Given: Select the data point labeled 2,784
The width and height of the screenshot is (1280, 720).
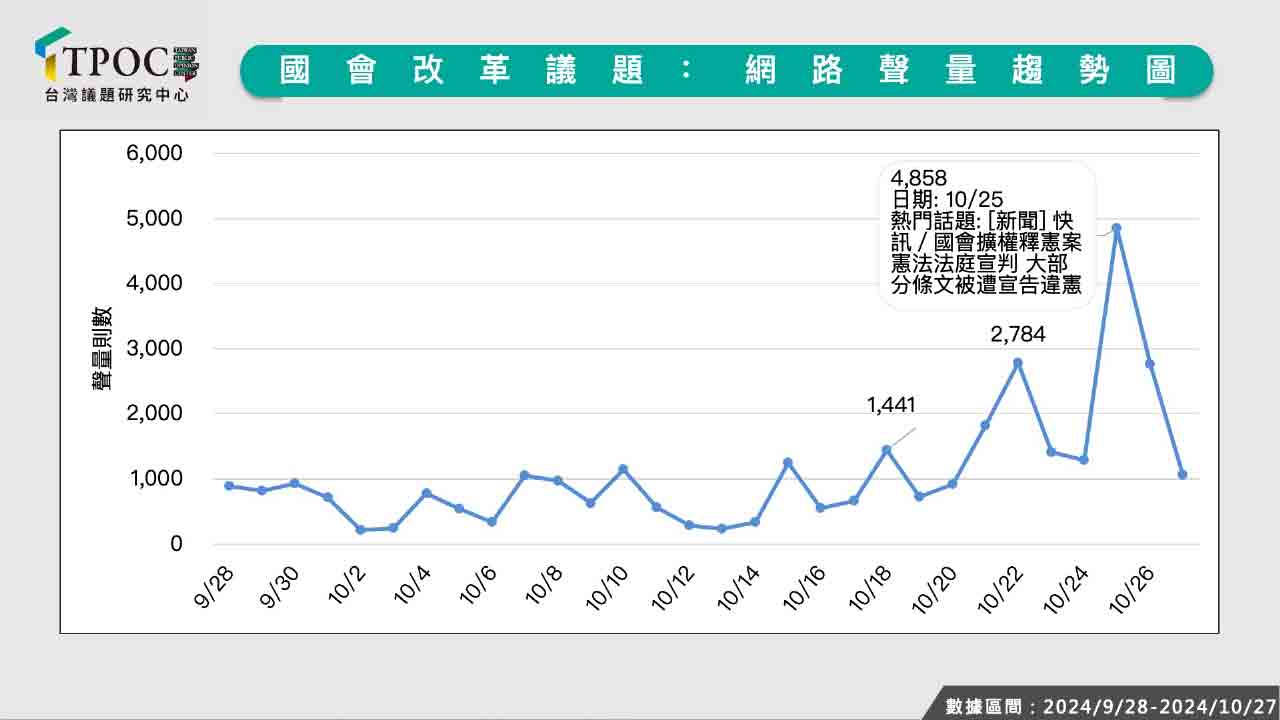Looking at the screenshot, I should [1018, 363].
